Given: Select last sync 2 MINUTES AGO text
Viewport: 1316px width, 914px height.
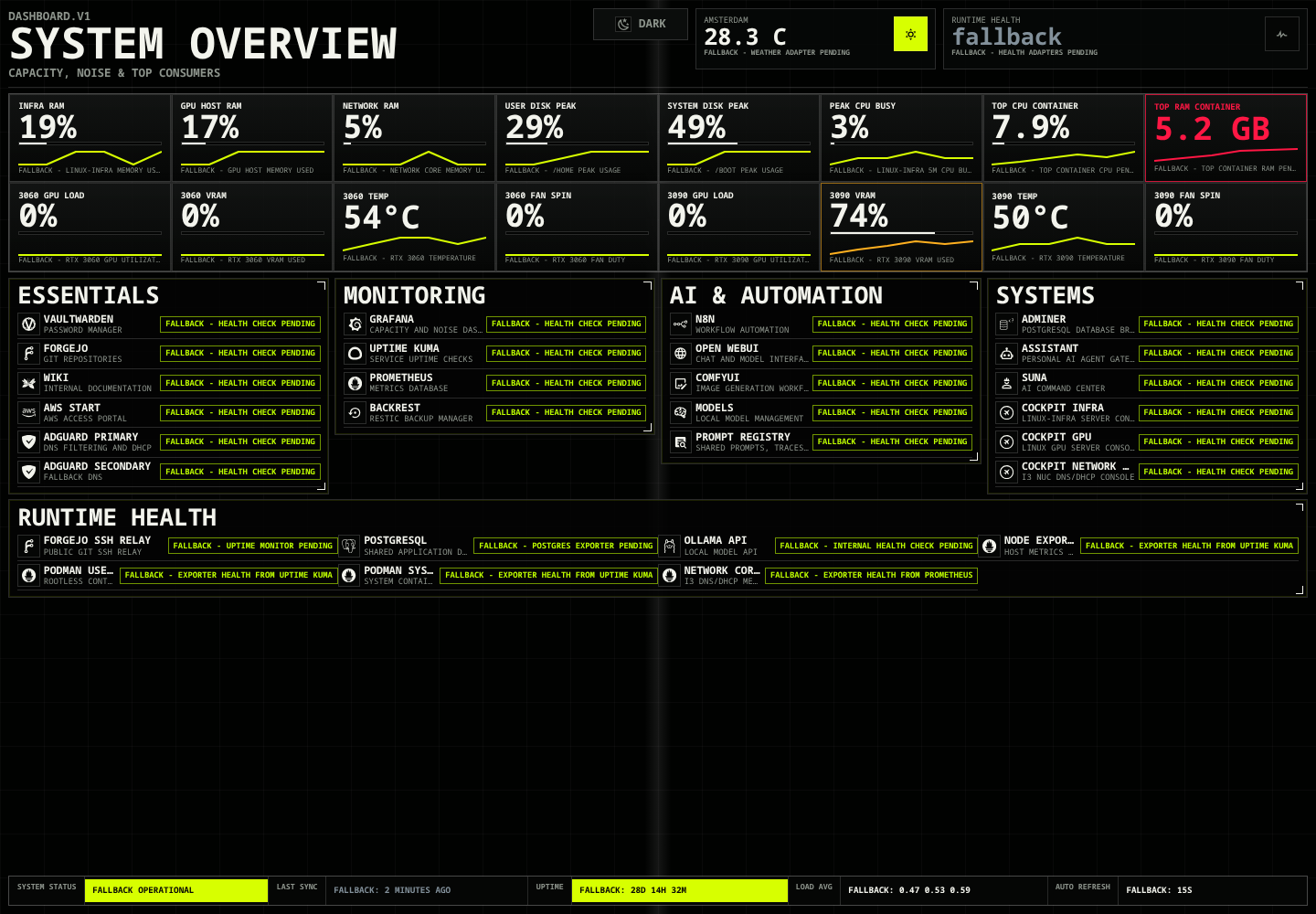Looking at the screenshot, I should (392, 890).
